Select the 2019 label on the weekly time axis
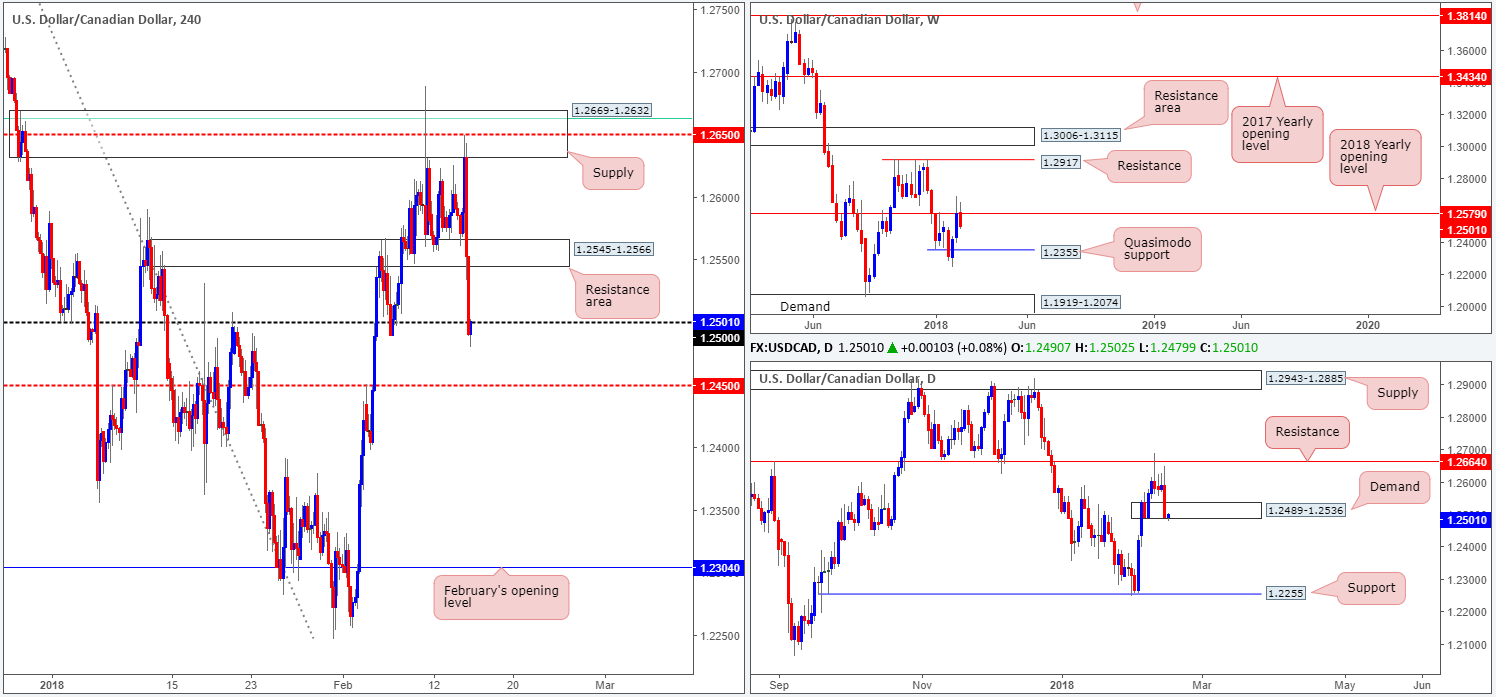This screenshot has height=697, width=1496. 1155,324
